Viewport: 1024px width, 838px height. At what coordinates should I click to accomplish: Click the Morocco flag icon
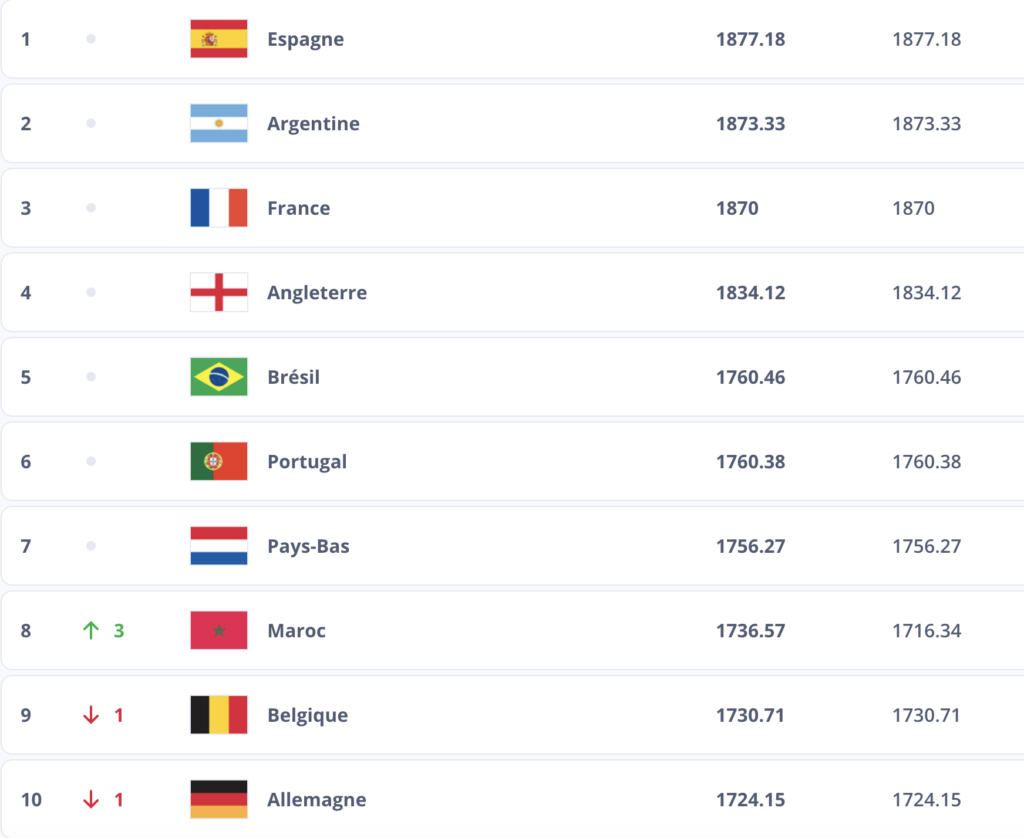pyautogui.click(x=219, y=631)
